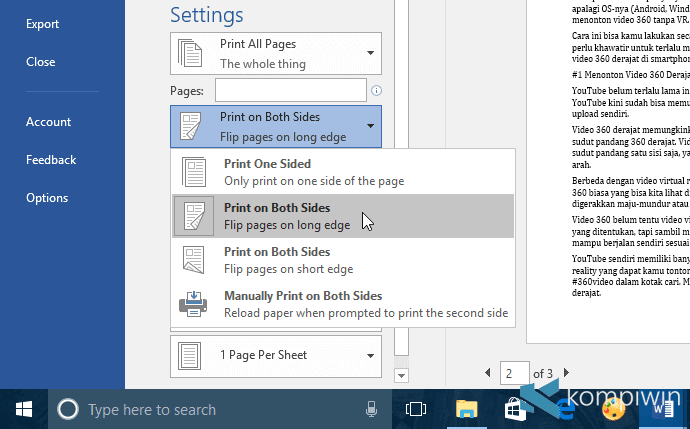Open the Windows Start menu
Viewport: 690px width, 429px height.
[24, 409]
